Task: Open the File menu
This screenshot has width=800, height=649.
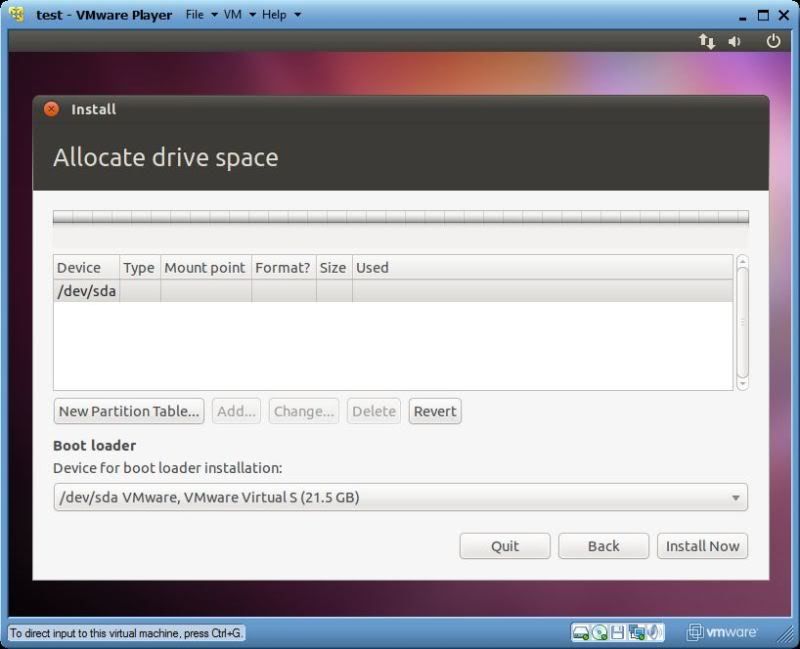Action: click(x=201, y=15)
